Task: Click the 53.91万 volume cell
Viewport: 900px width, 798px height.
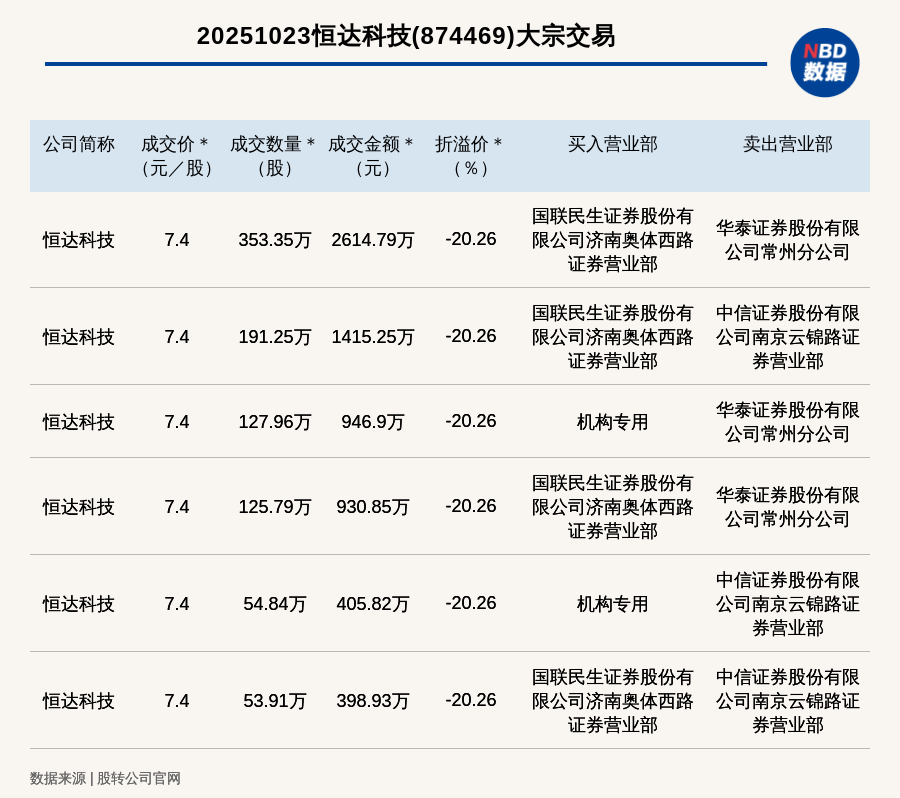Action: click(x=274, y=701)
